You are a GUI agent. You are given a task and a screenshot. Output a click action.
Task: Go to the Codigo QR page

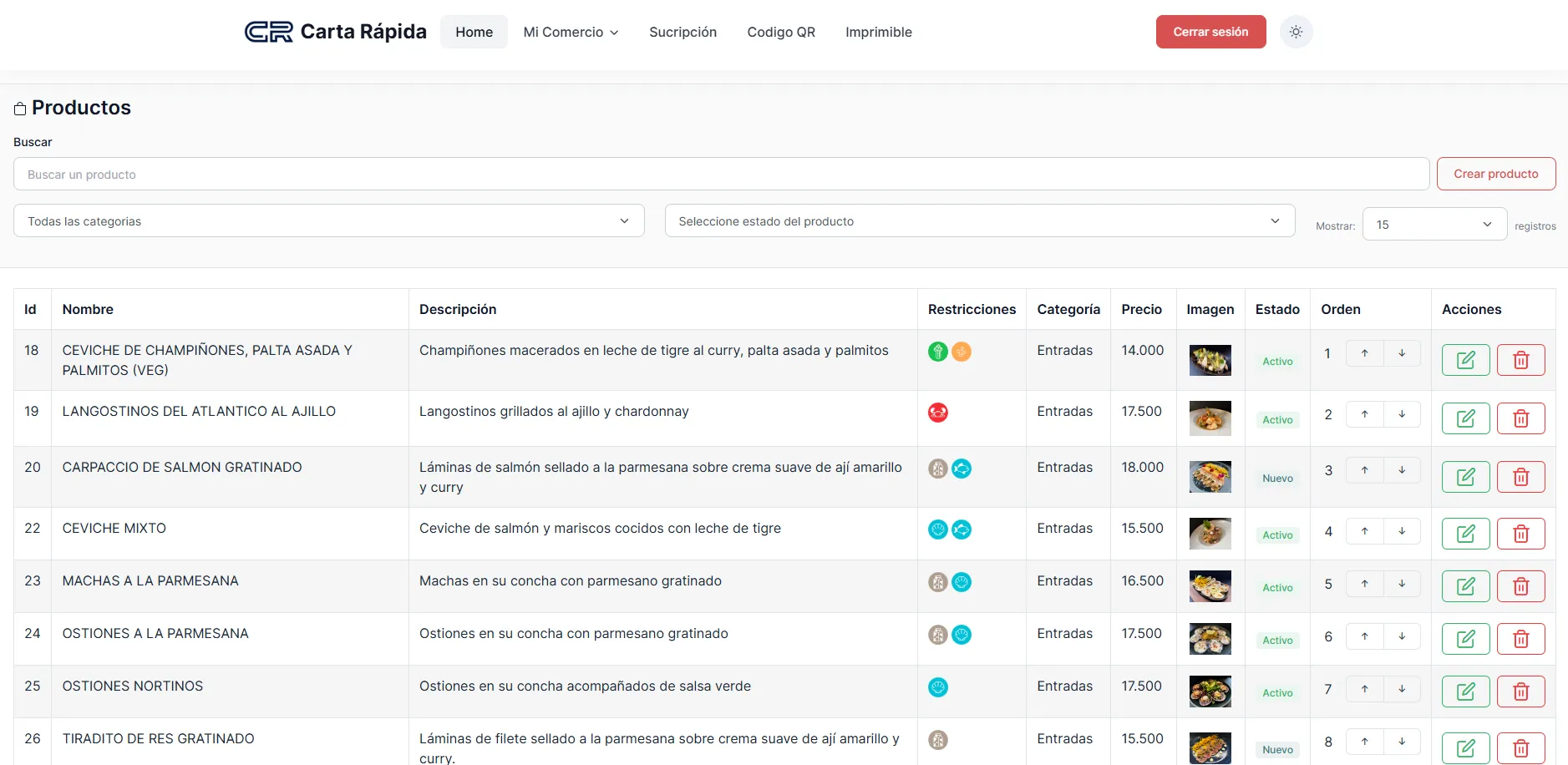(x=780, y=32)
